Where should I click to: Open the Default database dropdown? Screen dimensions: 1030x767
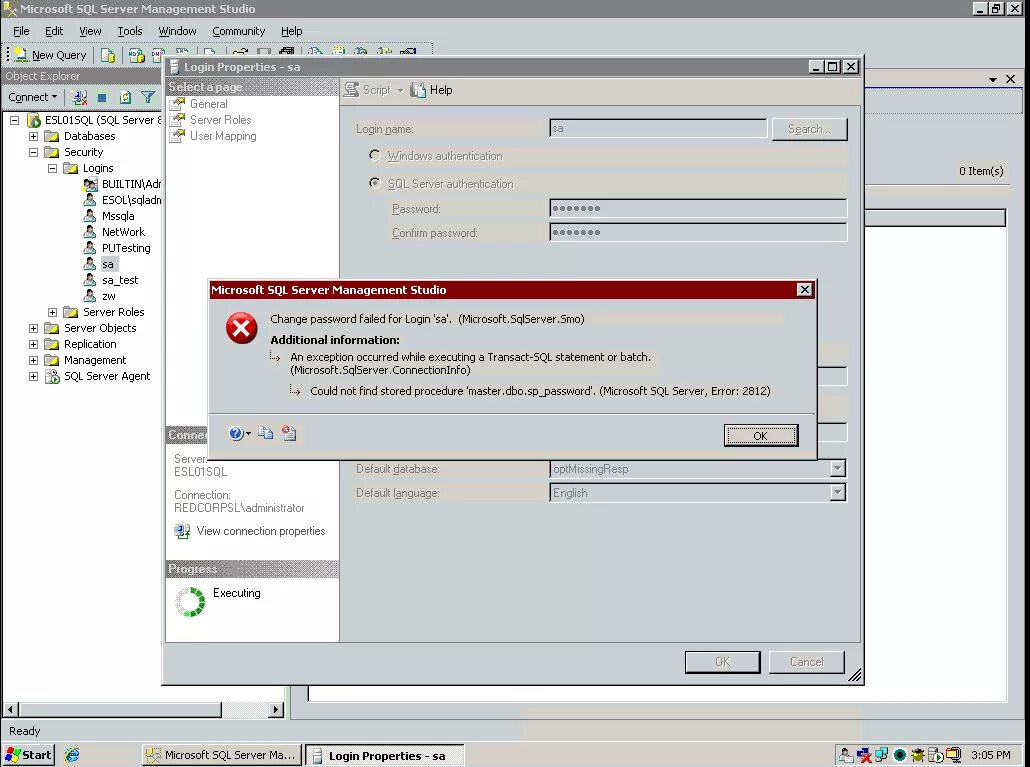click(x=837, y=469)
